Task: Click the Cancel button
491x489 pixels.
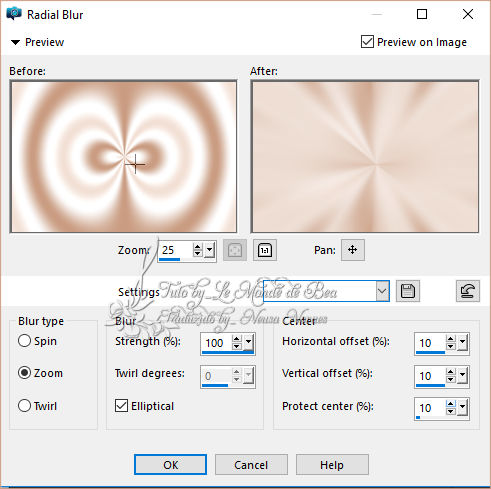Action: coord(251,465)
